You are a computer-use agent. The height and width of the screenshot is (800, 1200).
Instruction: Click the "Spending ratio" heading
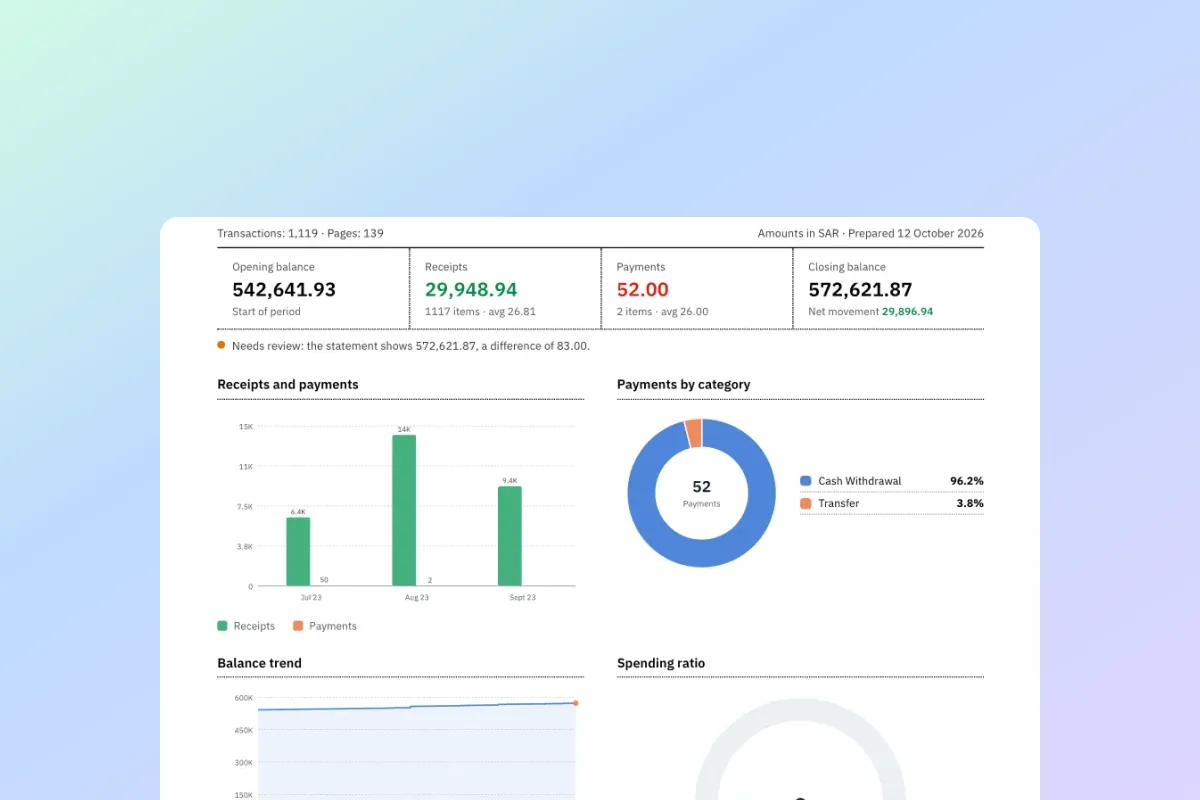click(661, 663)
